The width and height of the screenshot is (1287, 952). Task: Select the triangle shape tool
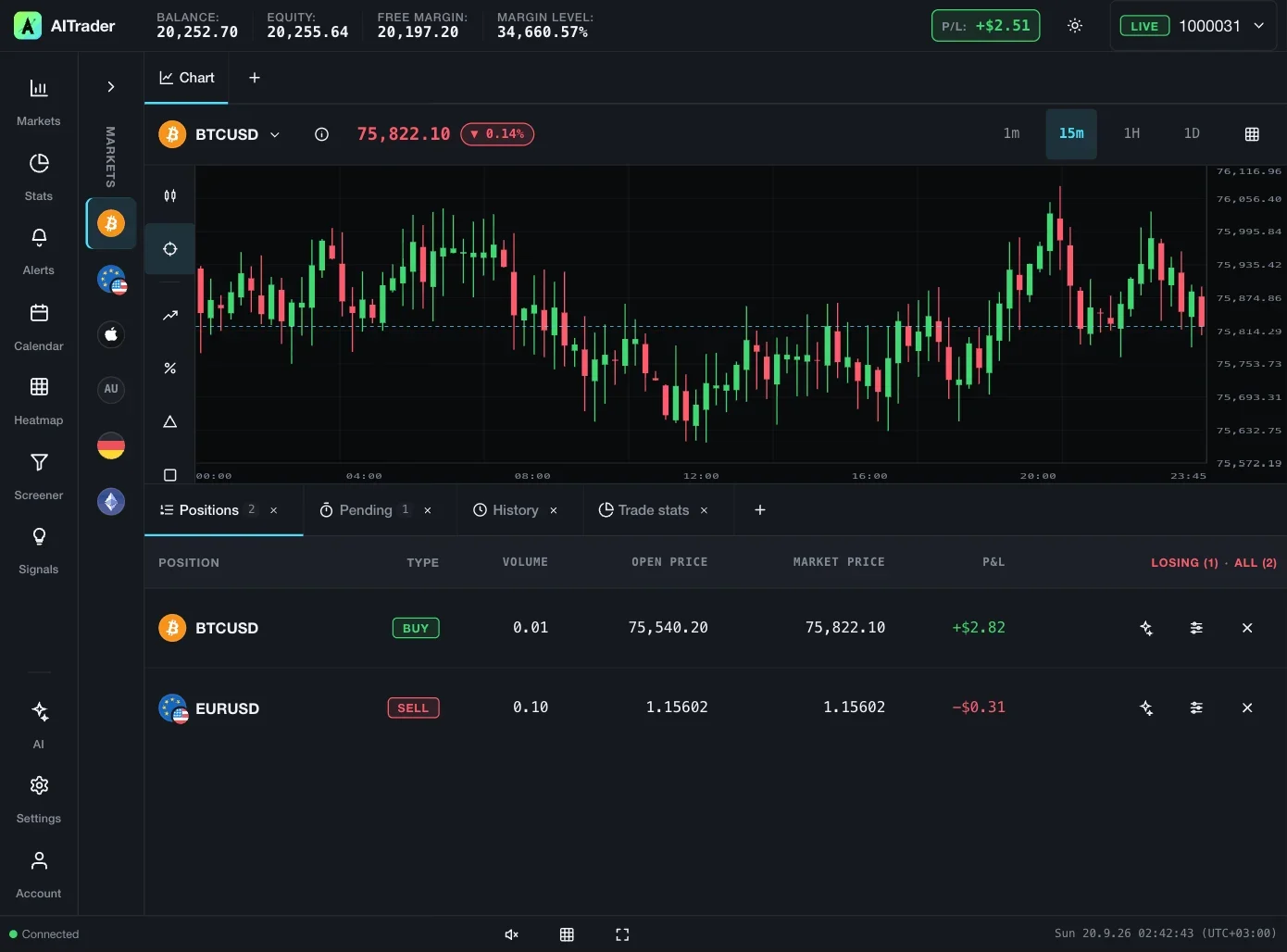point(170,422)
